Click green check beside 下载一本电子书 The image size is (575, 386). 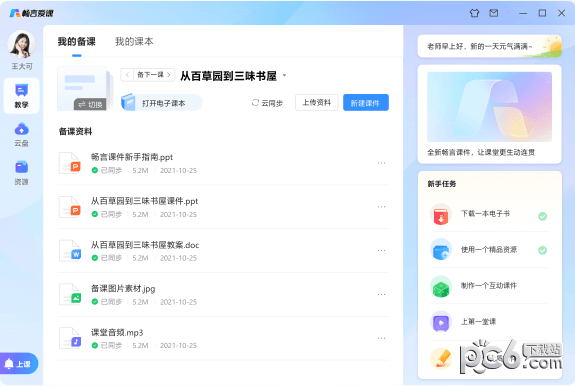tap(542, 216)
